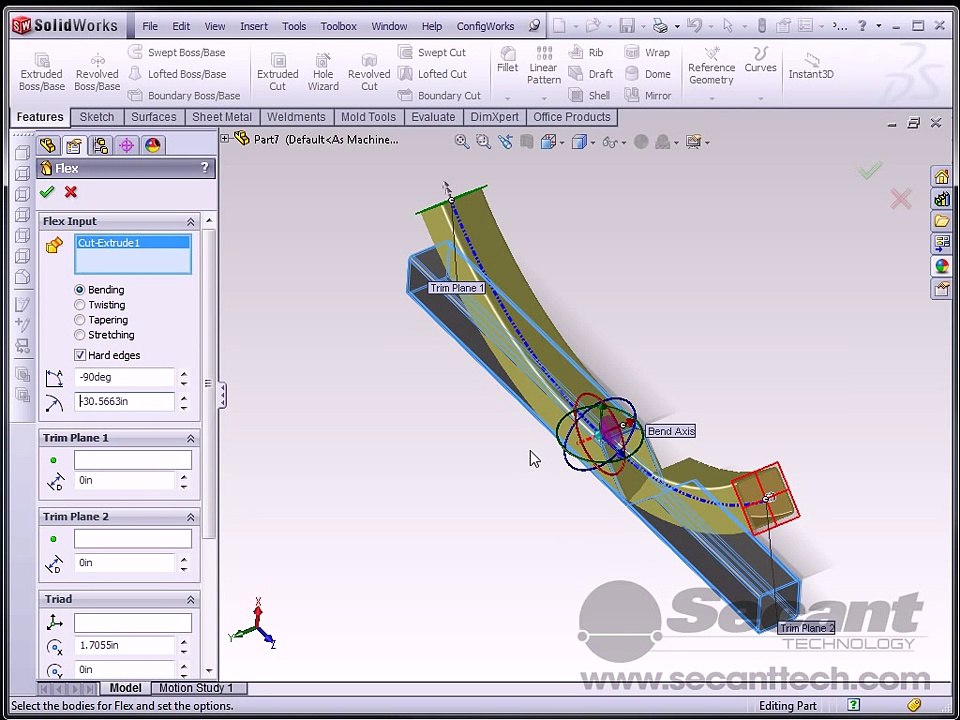Screen dimensions: 960x720
Task: Choose Lofted Boss/Base tool
Action: [177, 74]
